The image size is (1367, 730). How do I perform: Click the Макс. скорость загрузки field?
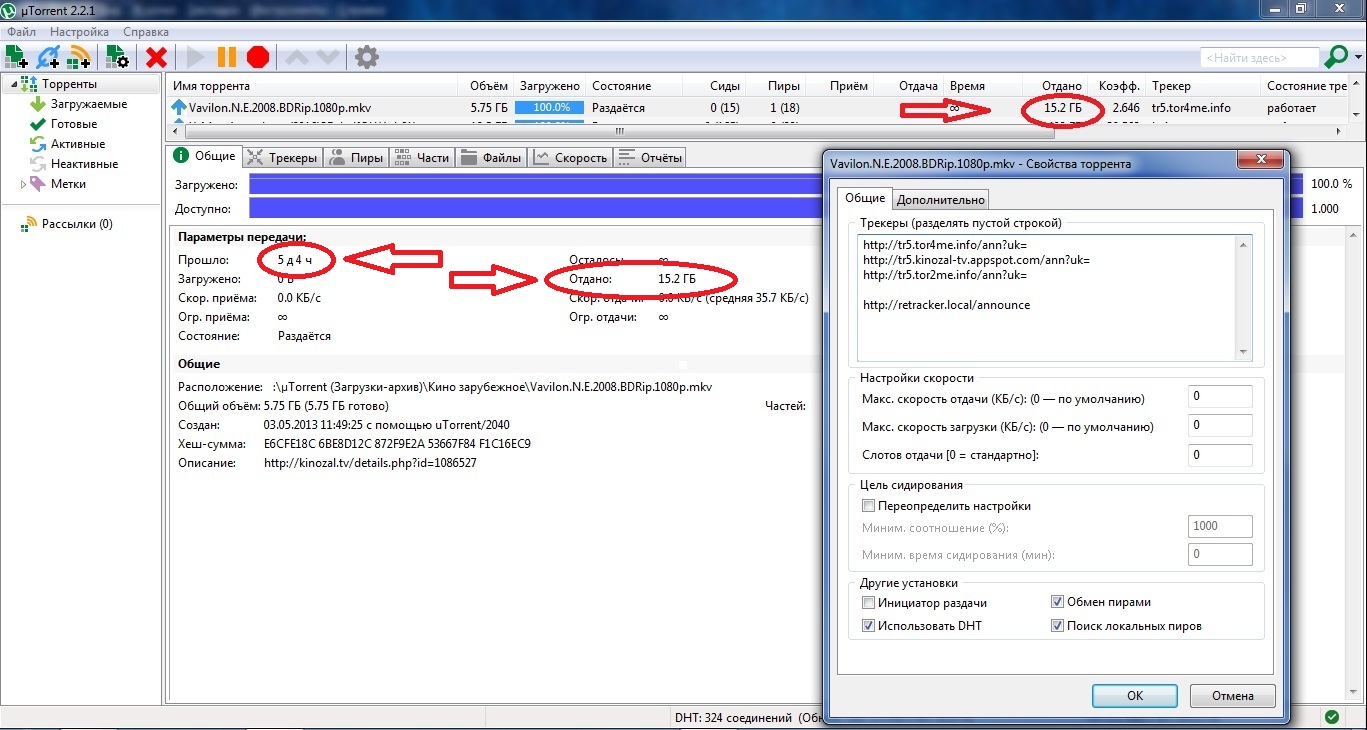pos(1220,426)
